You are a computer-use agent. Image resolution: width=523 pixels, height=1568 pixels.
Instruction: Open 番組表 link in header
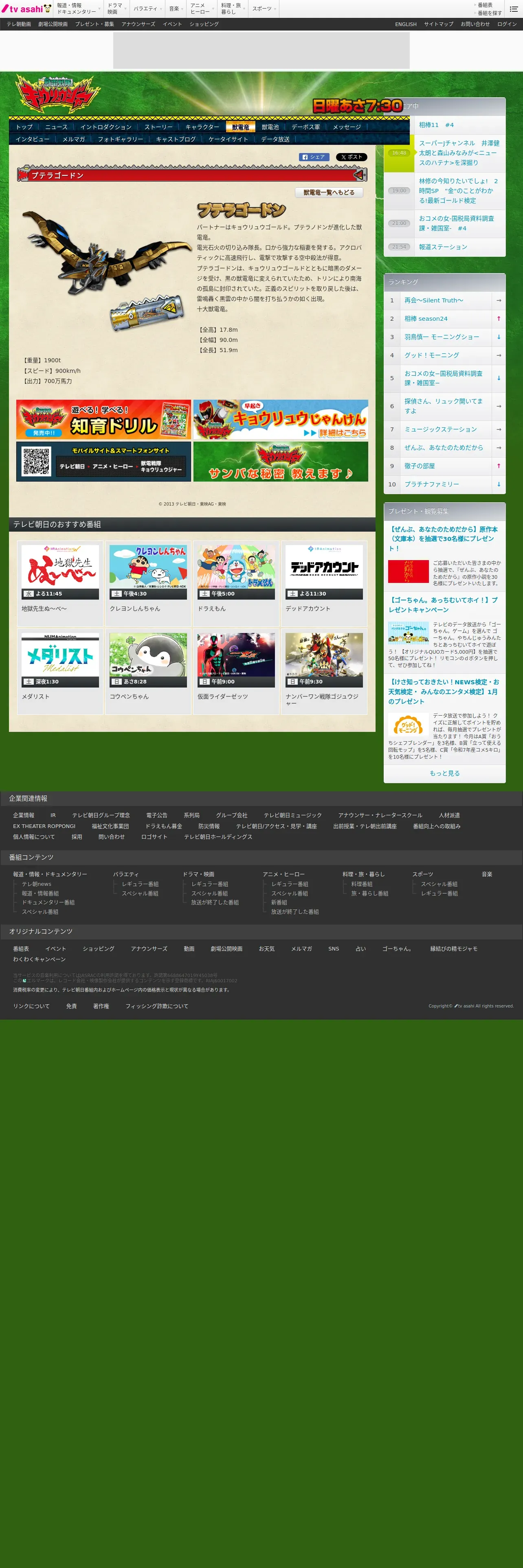[485, 5]
